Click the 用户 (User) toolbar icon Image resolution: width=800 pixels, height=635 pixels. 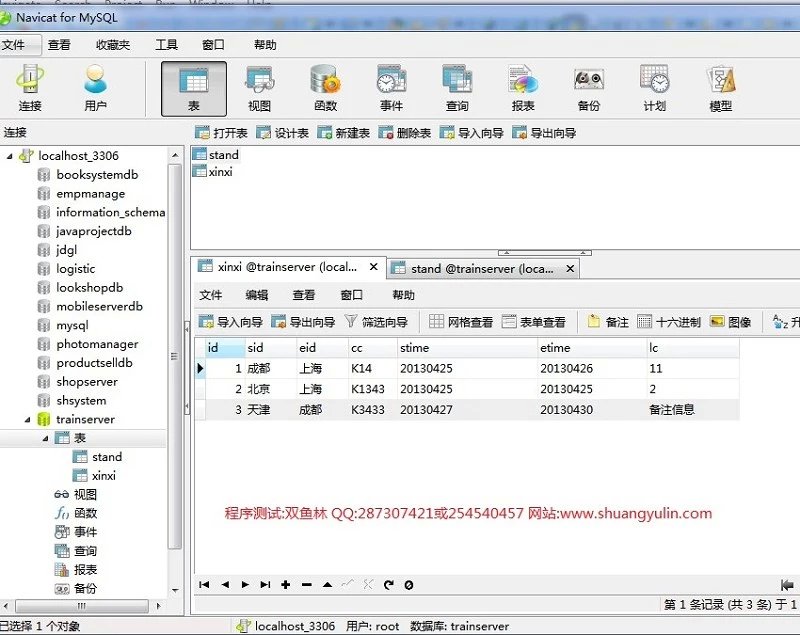95,88
